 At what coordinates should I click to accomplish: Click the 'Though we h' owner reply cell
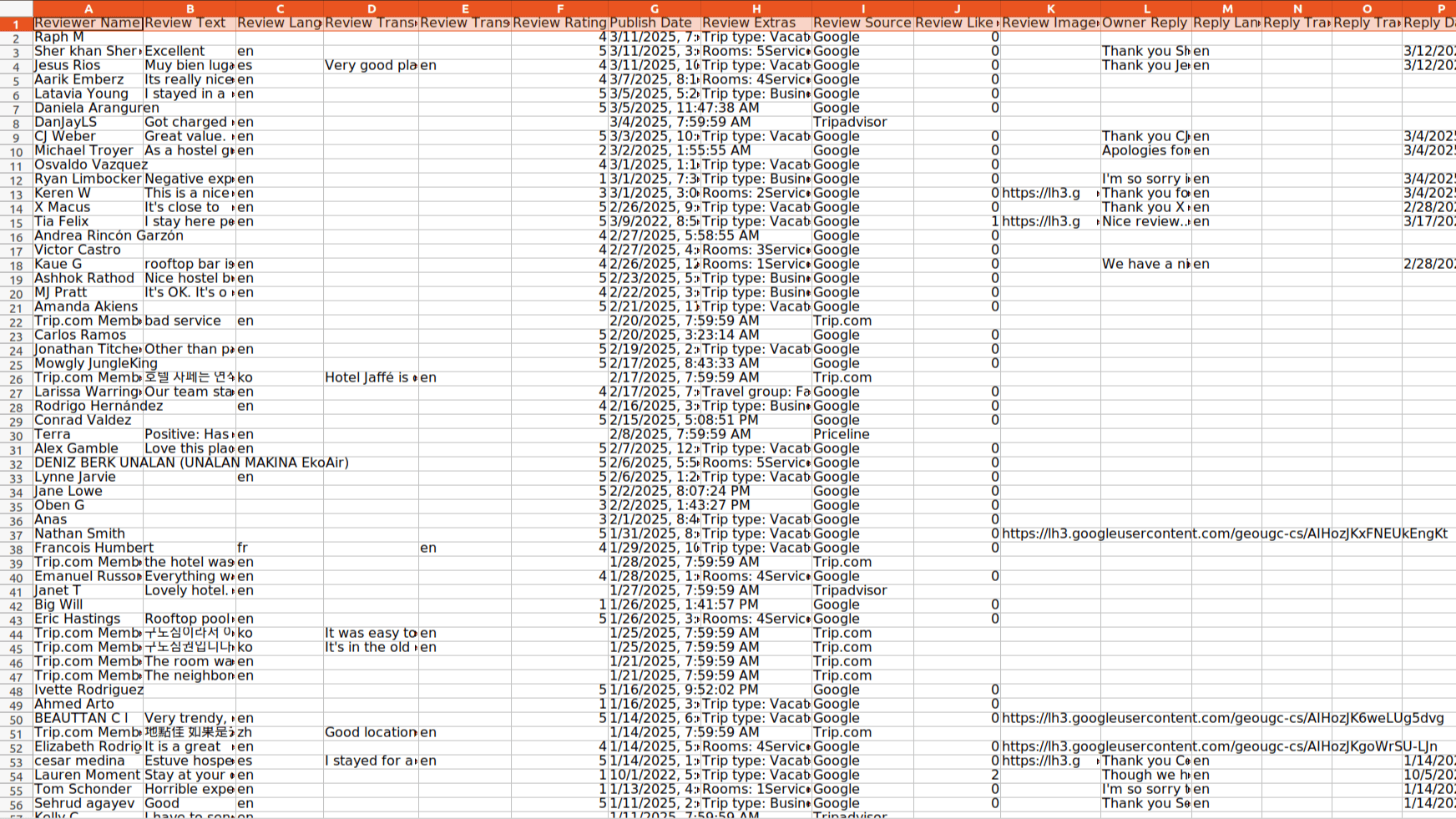click(1146, 775)
